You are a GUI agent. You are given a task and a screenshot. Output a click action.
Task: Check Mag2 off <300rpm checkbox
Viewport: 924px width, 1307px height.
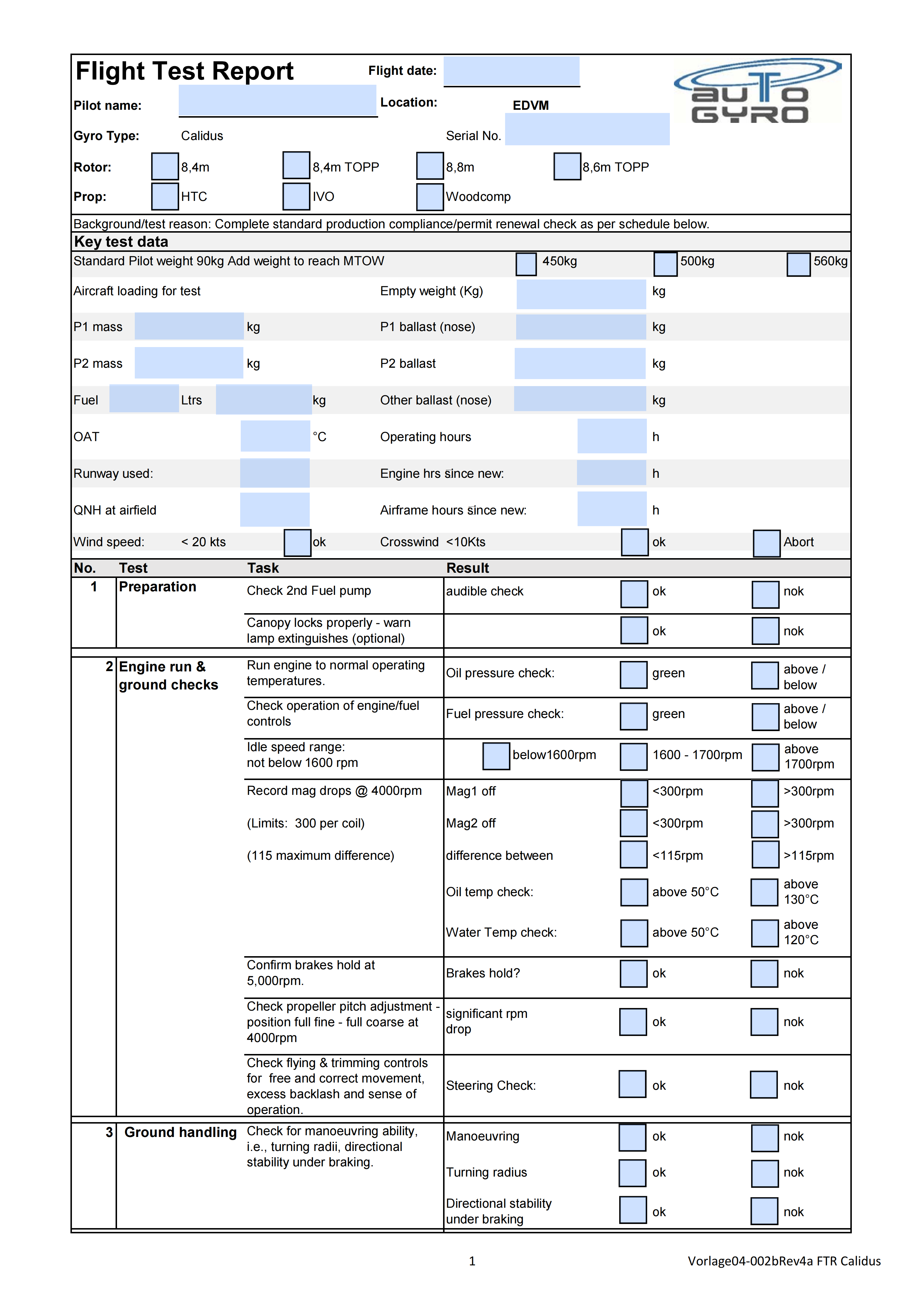[x=634, y=823]
